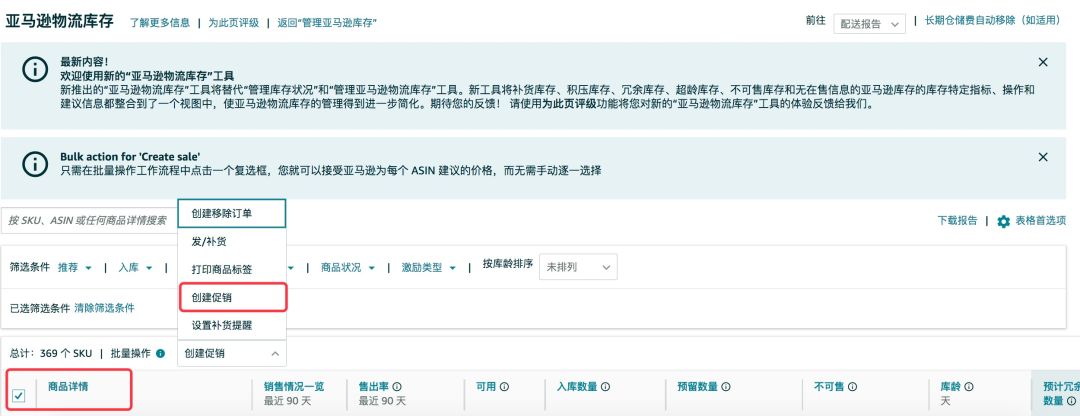The width and height of the screenshot is (1080, 416).
Task: Click the gear icon beside 表格首选项
Action: (x=1004, y=221)
